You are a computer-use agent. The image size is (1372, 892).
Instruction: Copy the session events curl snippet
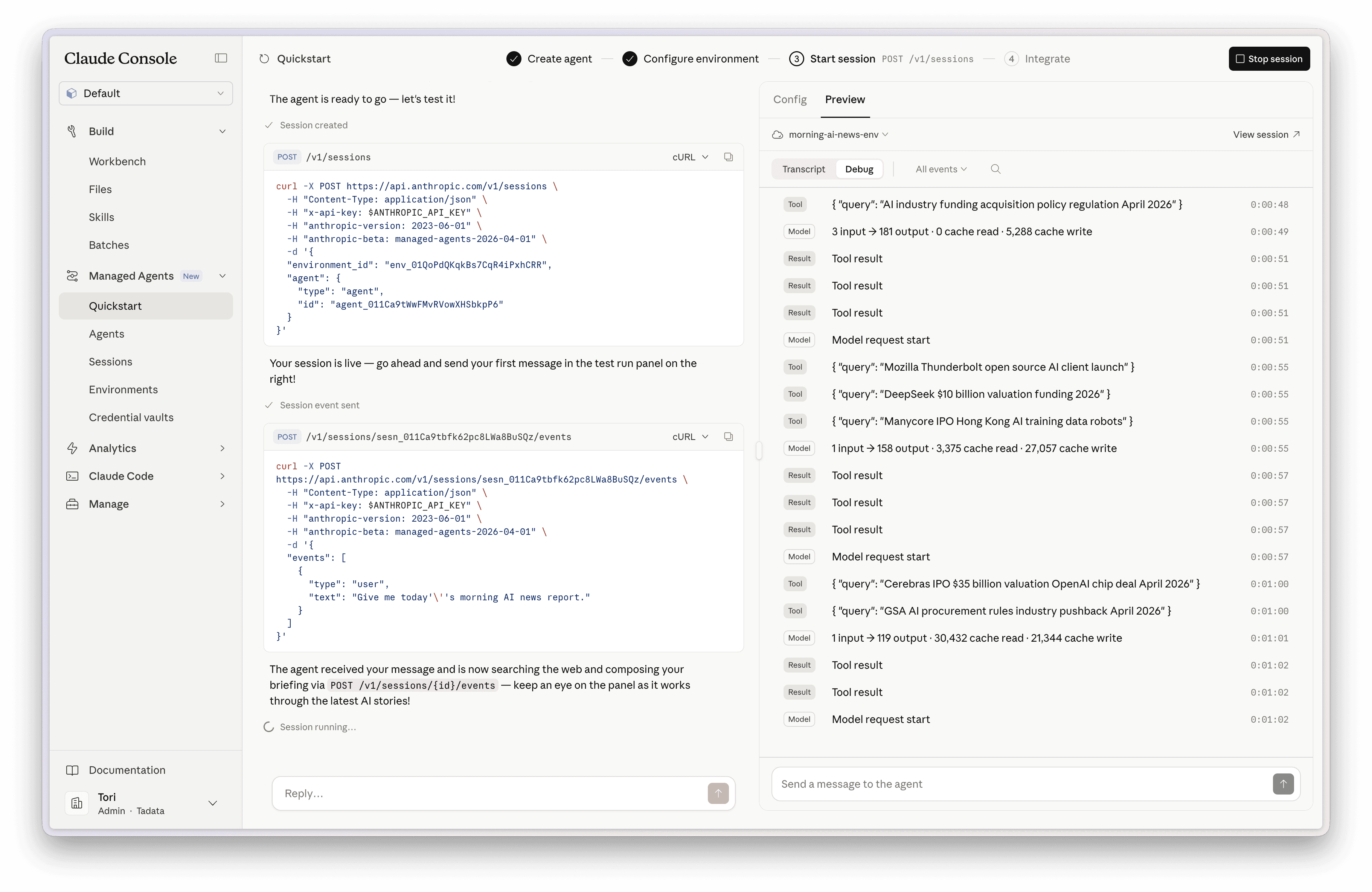pyautogui.click(x=728, y=437)
